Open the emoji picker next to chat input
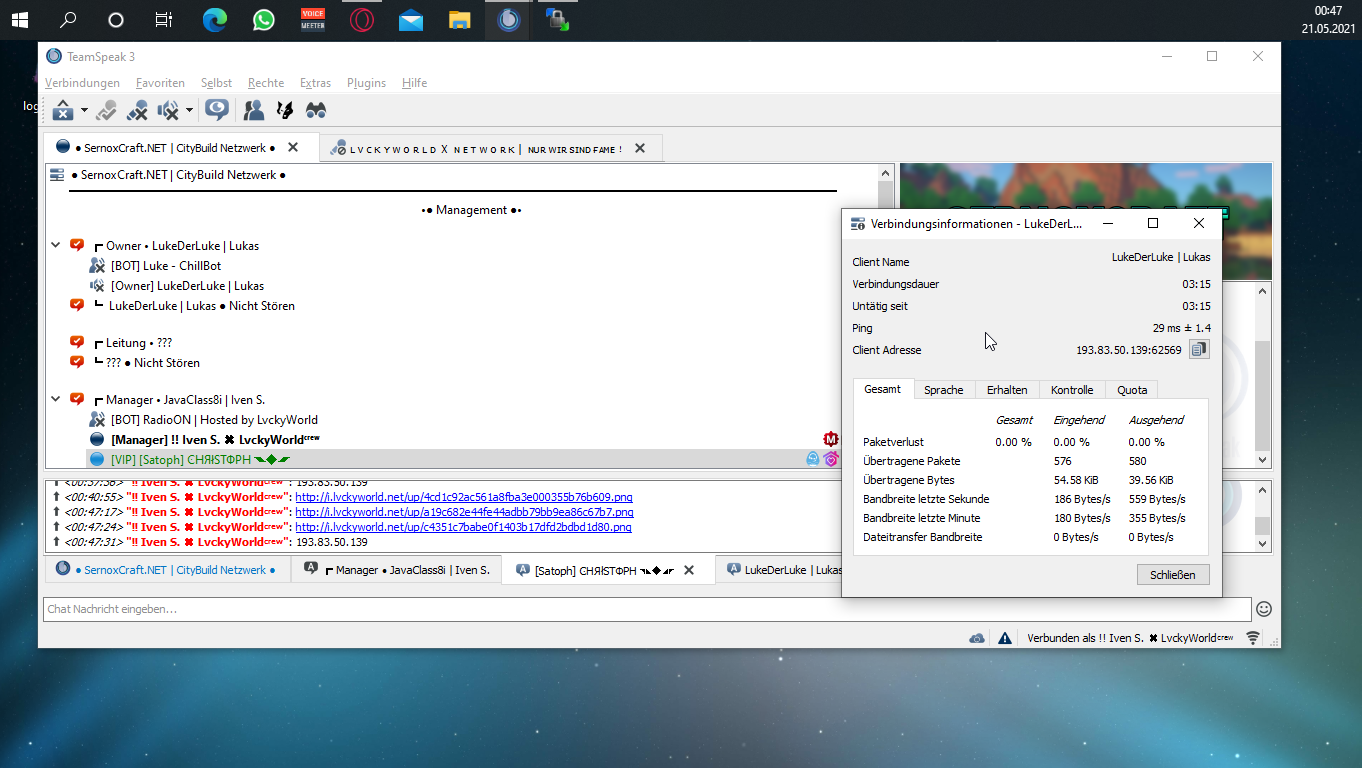Screen dimensions: 1362x768 1264,609
